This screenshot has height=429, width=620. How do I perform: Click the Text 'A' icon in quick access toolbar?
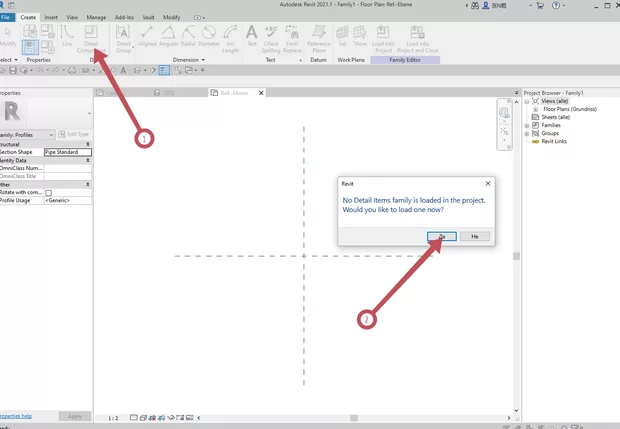[123, 70]
